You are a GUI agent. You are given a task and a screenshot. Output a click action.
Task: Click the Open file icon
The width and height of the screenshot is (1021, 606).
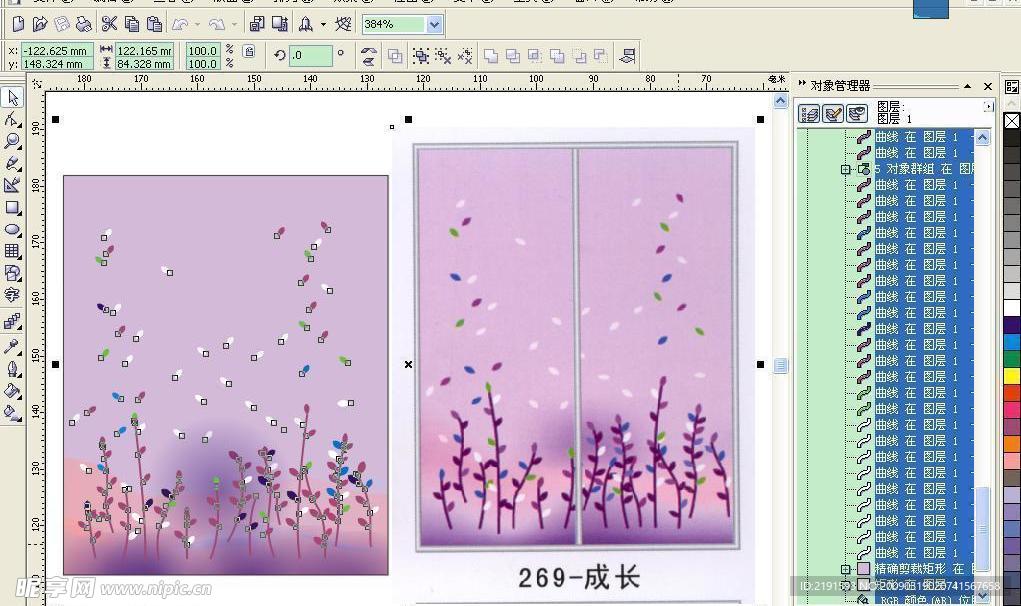[x=40, y=25]
